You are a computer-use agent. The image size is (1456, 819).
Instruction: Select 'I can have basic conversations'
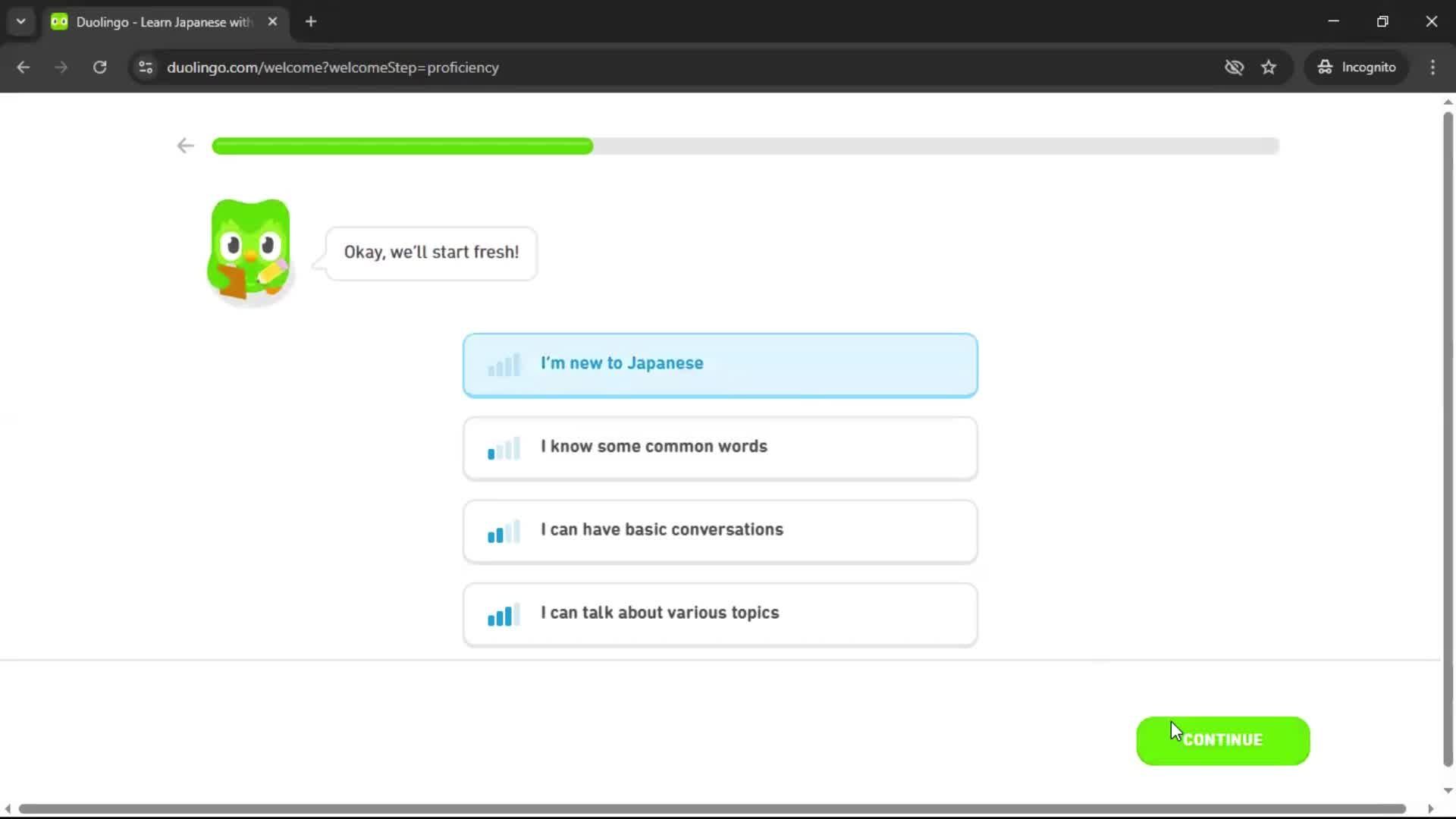(719, 531)
